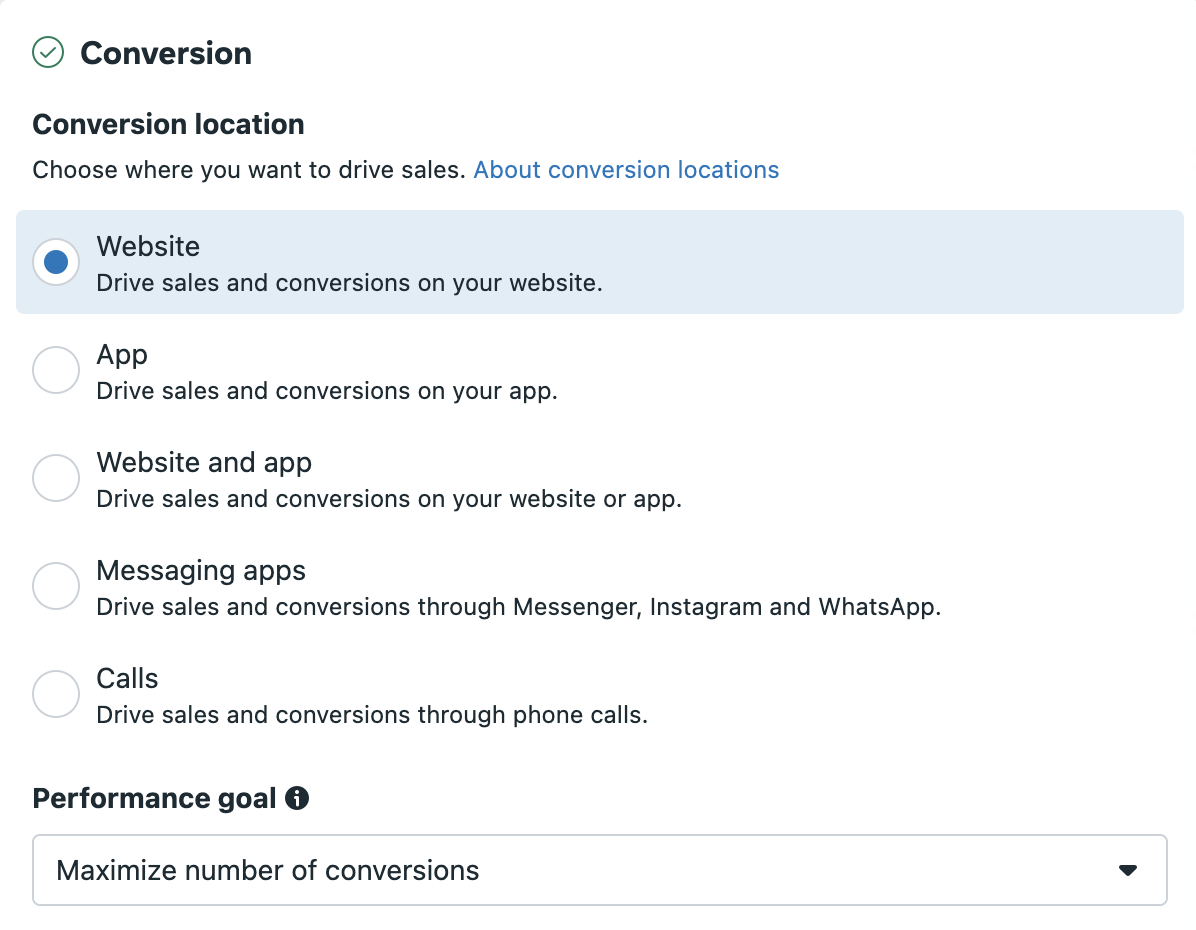Click the 'Website' option title
Screen dimensions: 1196x930
[x=148, y=246]
